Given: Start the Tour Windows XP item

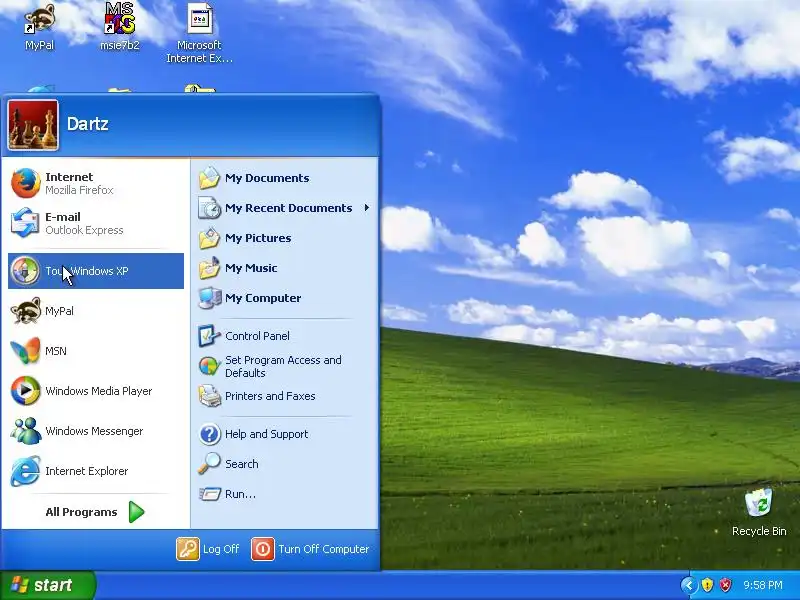Looking at the screenshot, I should [x=96, y=271].
